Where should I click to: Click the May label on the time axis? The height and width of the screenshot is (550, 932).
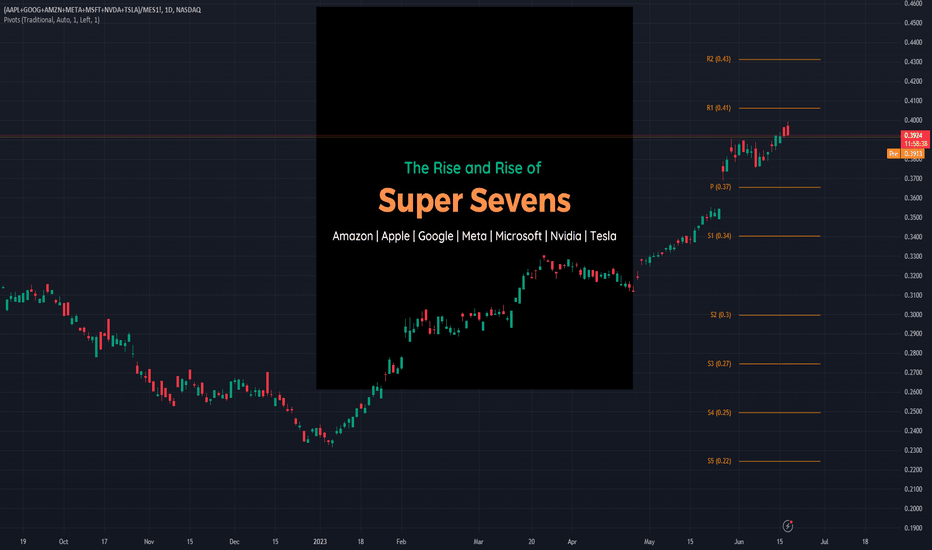649,542
